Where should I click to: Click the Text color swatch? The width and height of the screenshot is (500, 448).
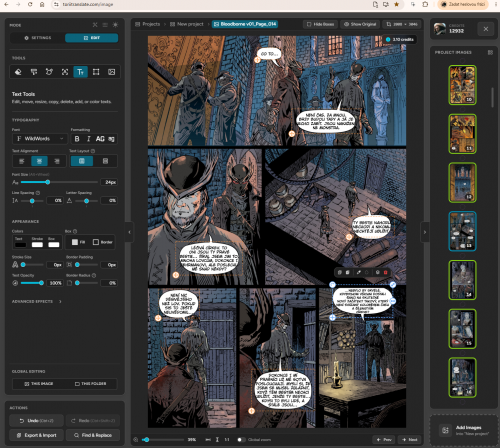[20, 244]
